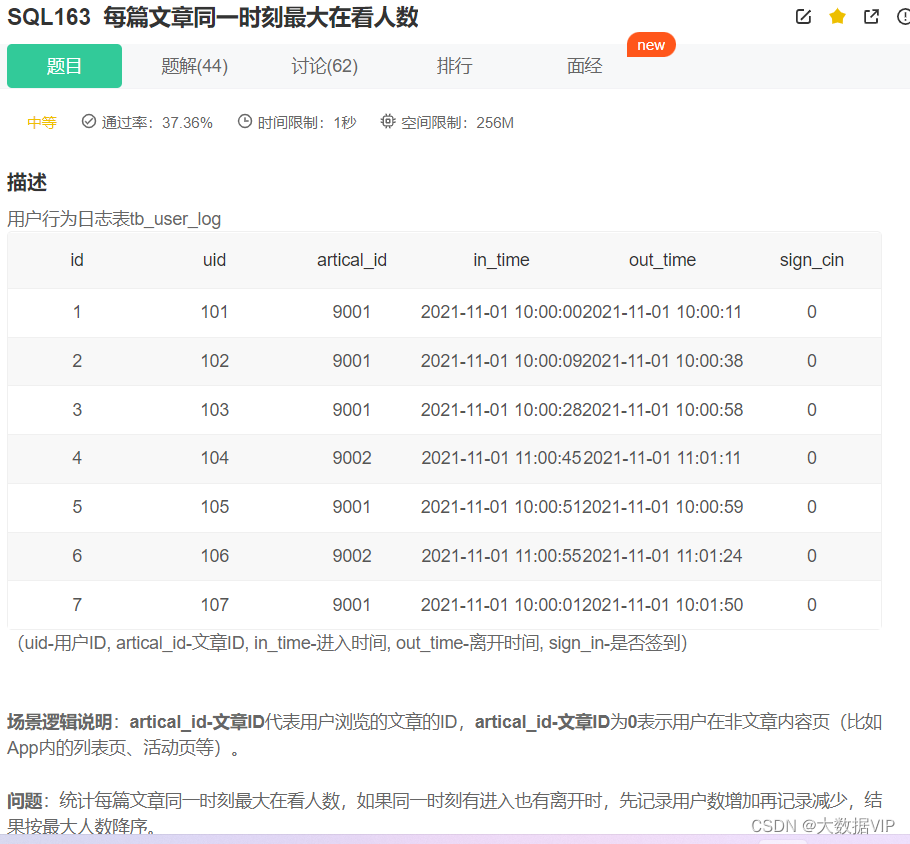Click the column explanation note below table
The image size is (910, 844).
tap(352, 643)
